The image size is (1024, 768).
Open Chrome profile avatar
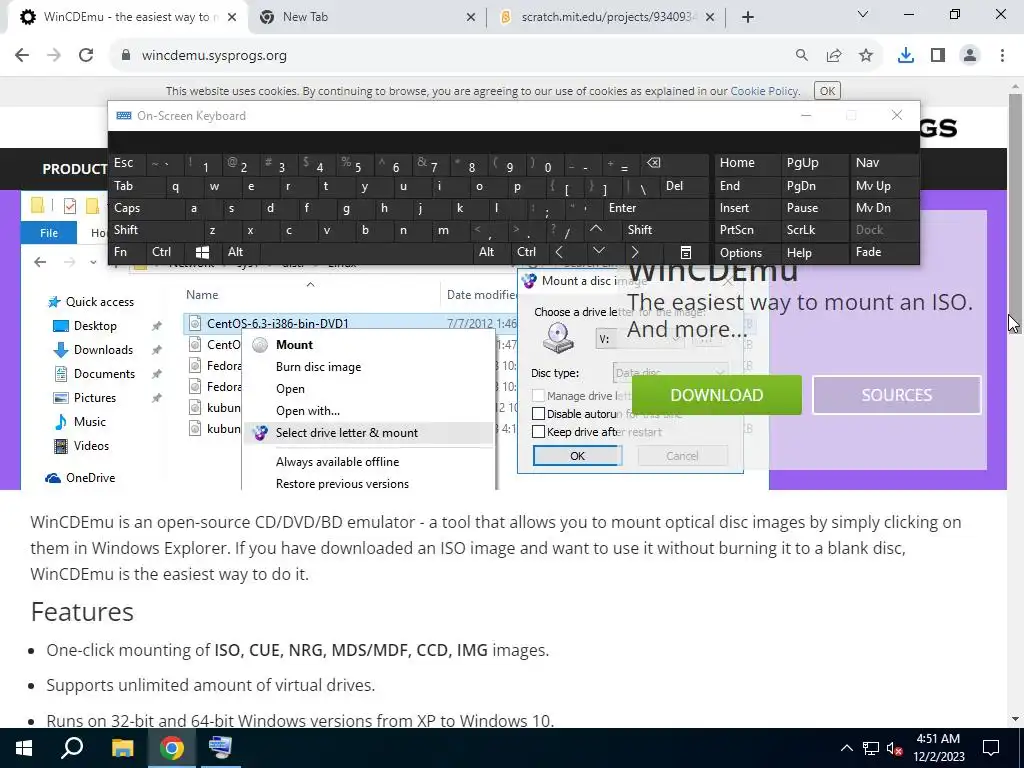coord(970,56)
